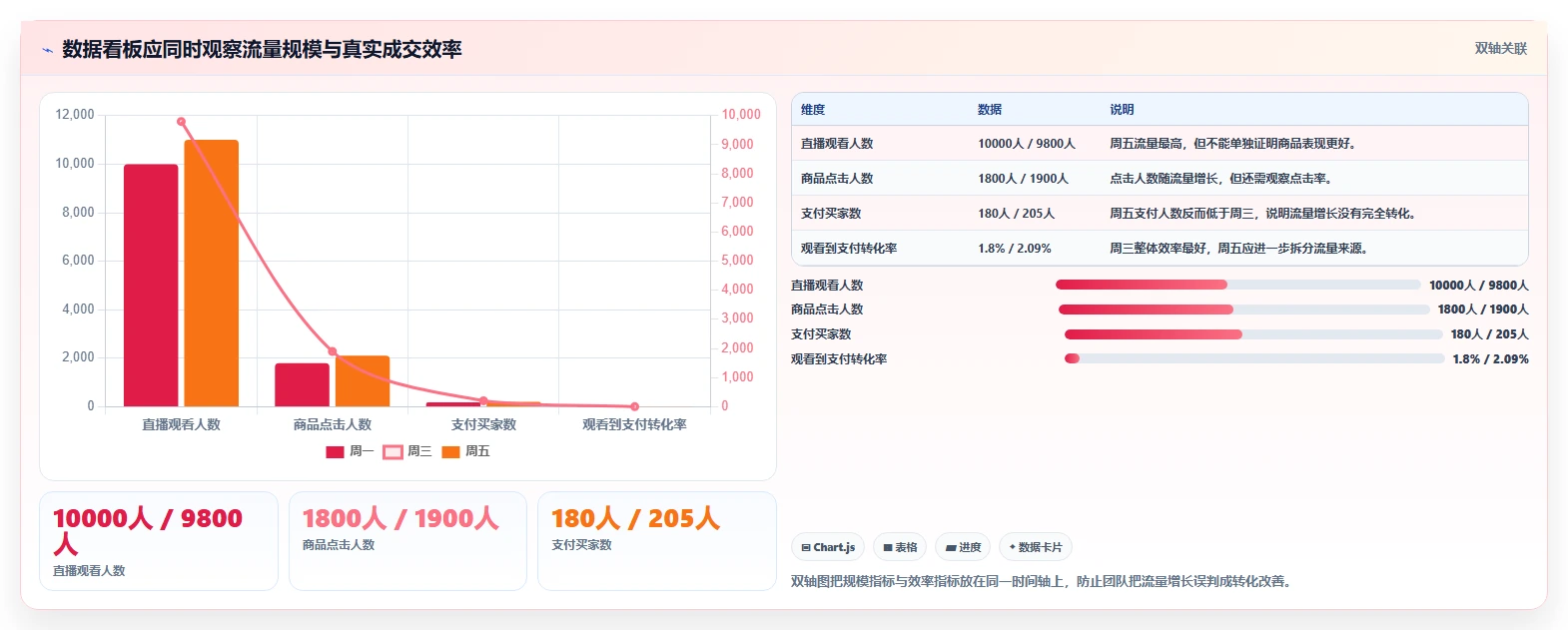1568x630 pixels.
Task: Click the 数据 table column header
Action: [990, 110]
